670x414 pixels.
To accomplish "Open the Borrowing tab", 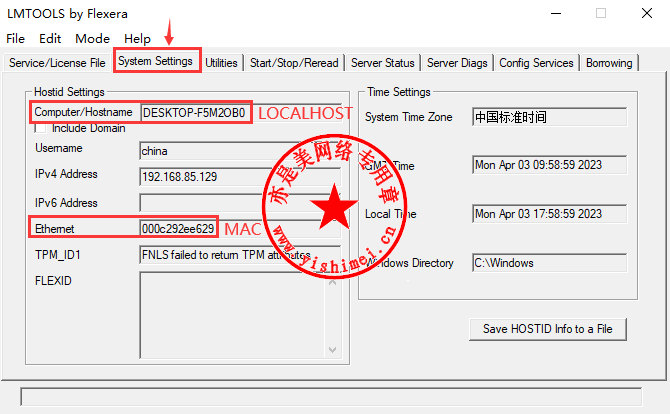I will coord(609,63).
